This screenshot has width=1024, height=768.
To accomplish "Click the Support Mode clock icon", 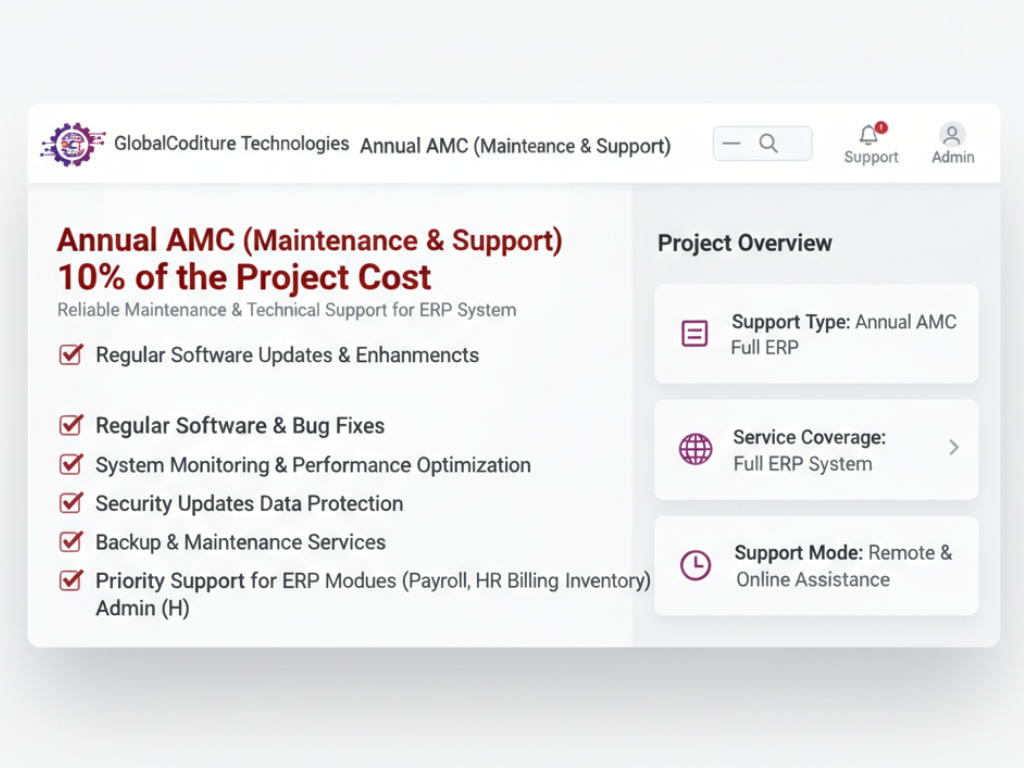I will pyautogui.click(x=695, y=565).
